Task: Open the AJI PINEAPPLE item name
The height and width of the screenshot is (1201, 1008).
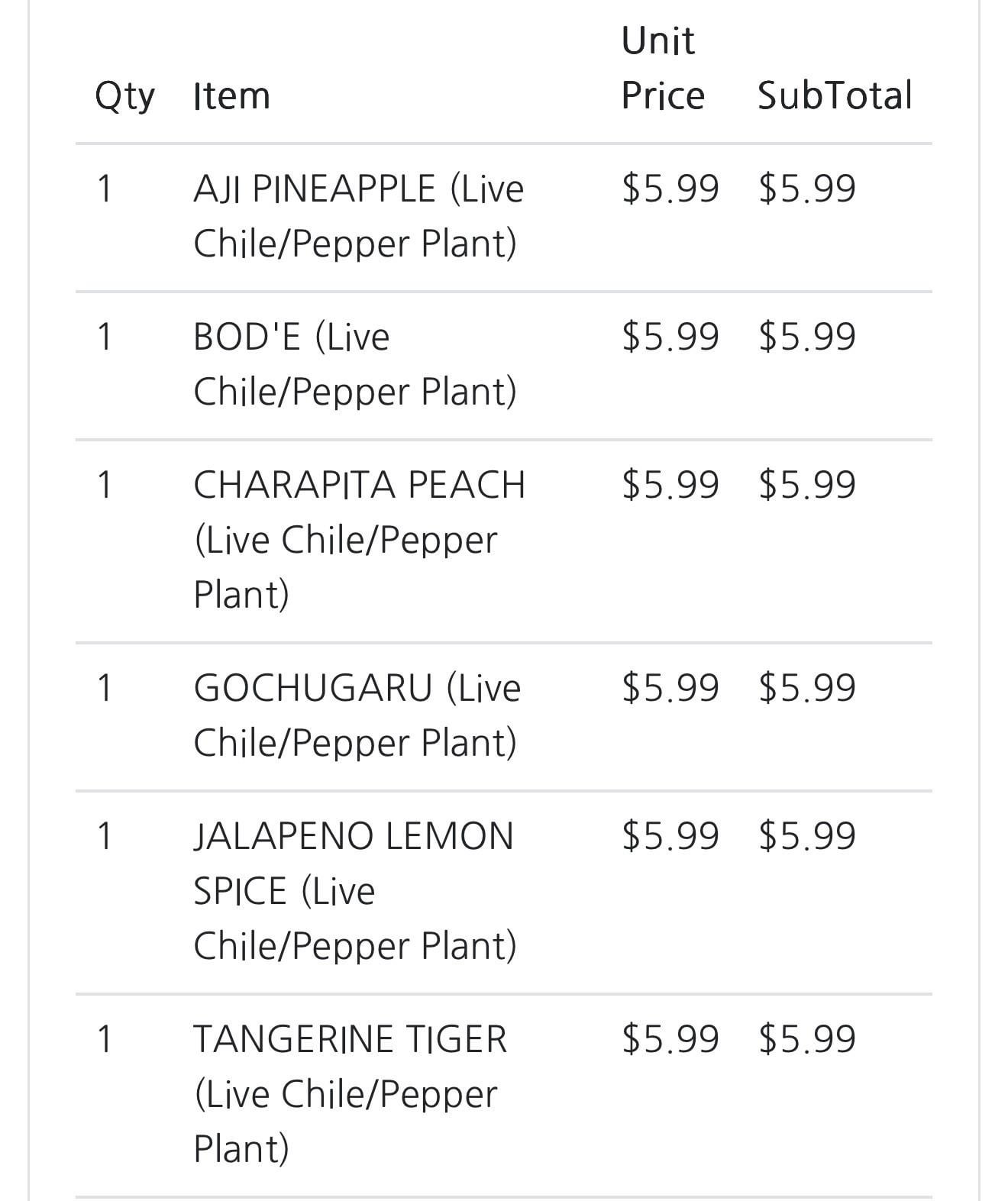Action: (357, 215)
